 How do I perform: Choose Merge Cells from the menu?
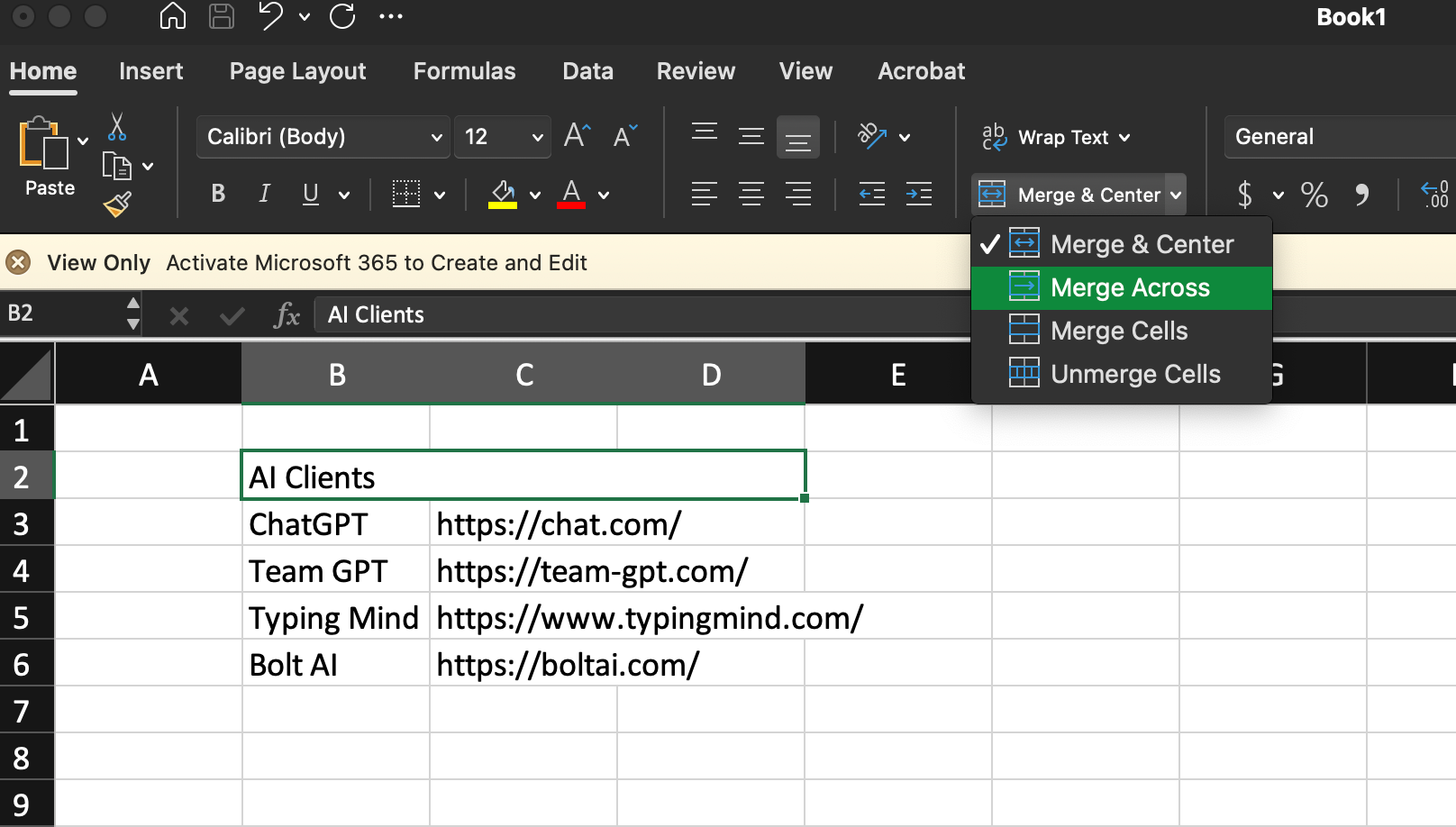point(1122,331)
